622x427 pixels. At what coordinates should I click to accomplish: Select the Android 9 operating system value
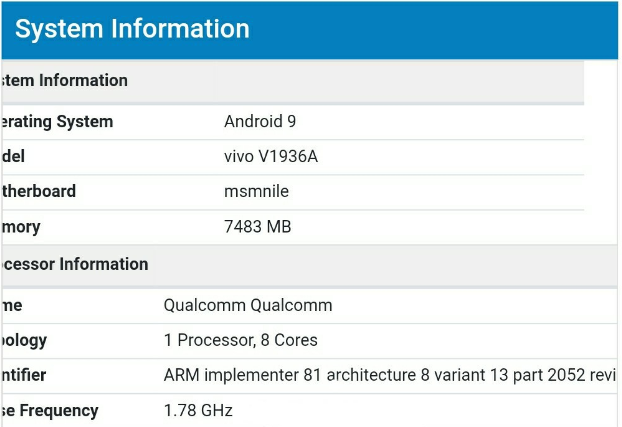(260, 121)
